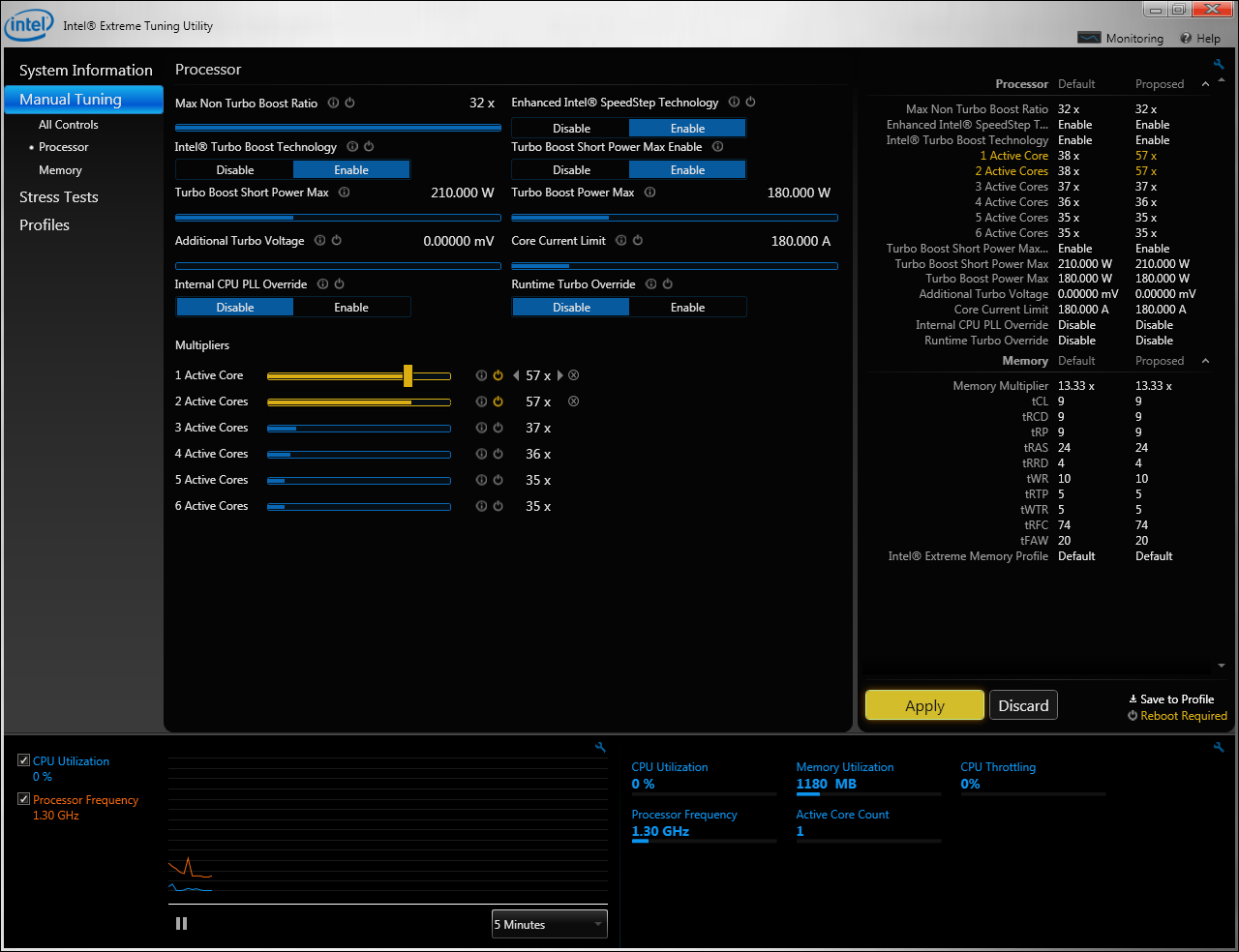
Task: Open the wrench settings for the monitoring graph
Action: click(600, 748)
